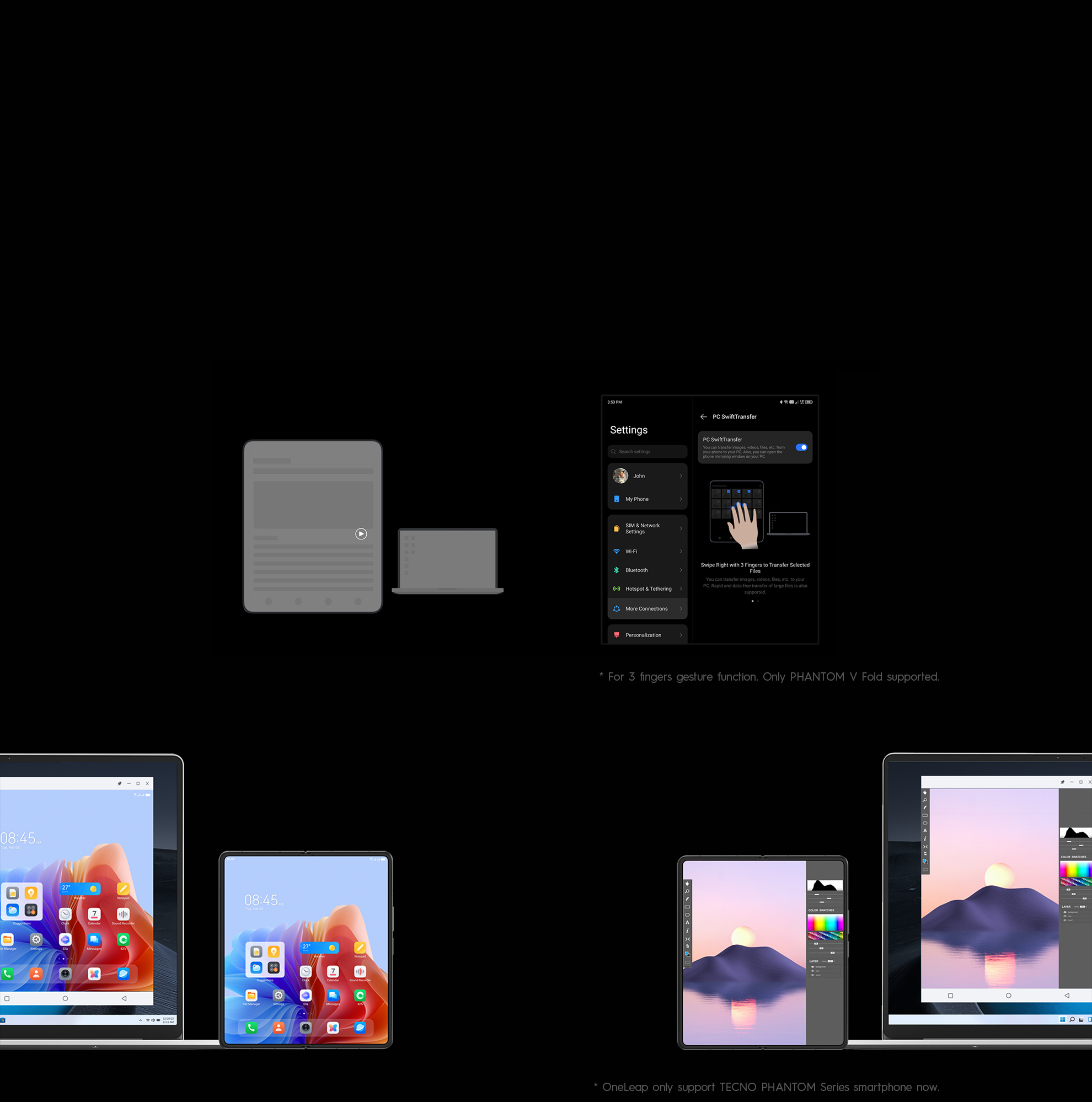Select the Text tool in right laptop's window

tap(925, 831)
